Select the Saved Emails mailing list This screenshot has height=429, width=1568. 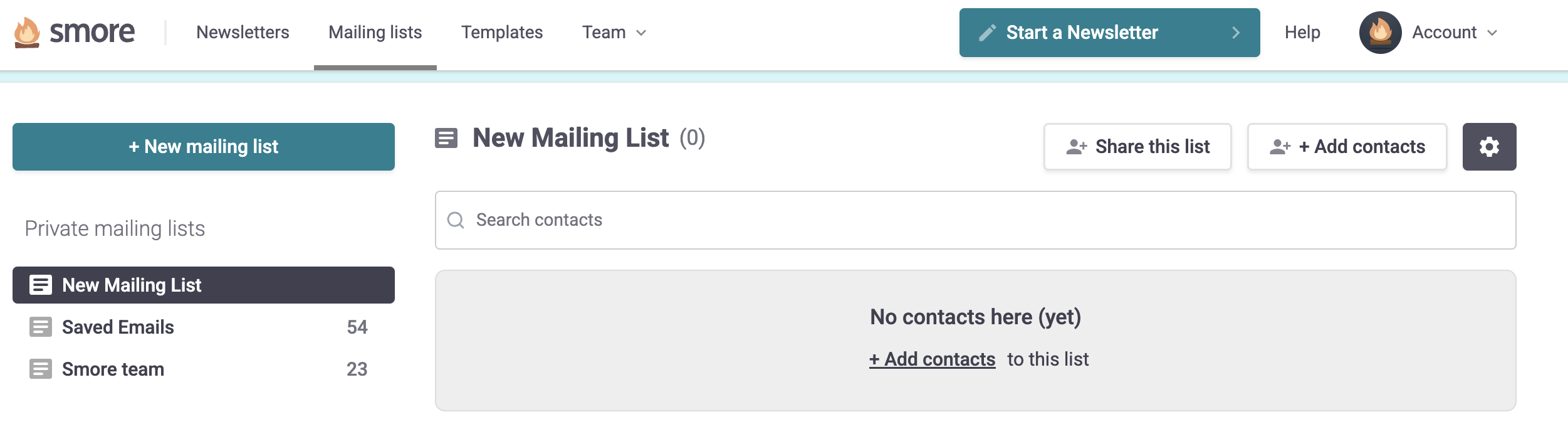click(x=118, y=326)
